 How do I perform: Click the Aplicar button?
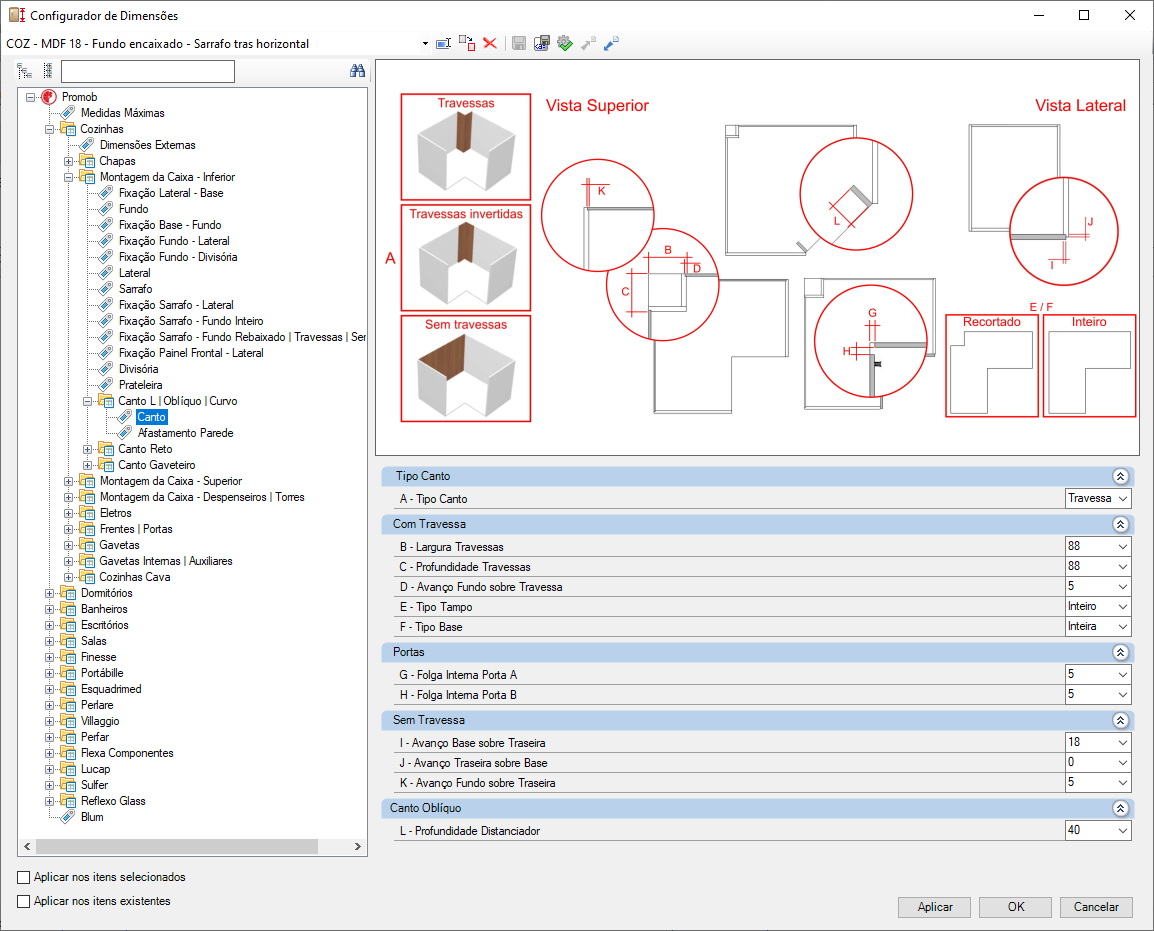[x=935, y=907]
